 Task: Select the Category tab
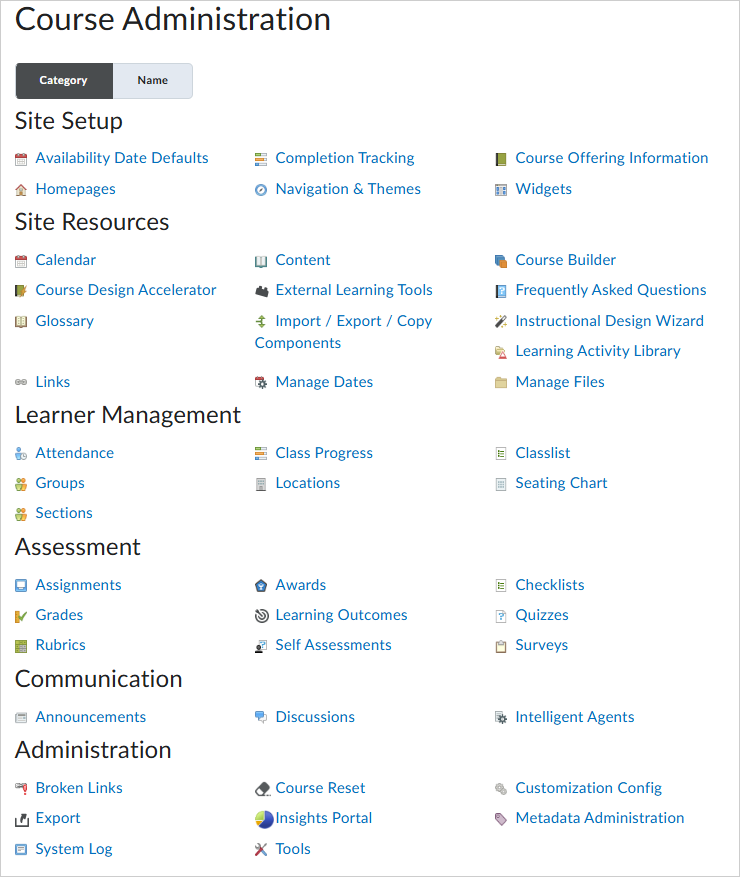tap(63, 80)
